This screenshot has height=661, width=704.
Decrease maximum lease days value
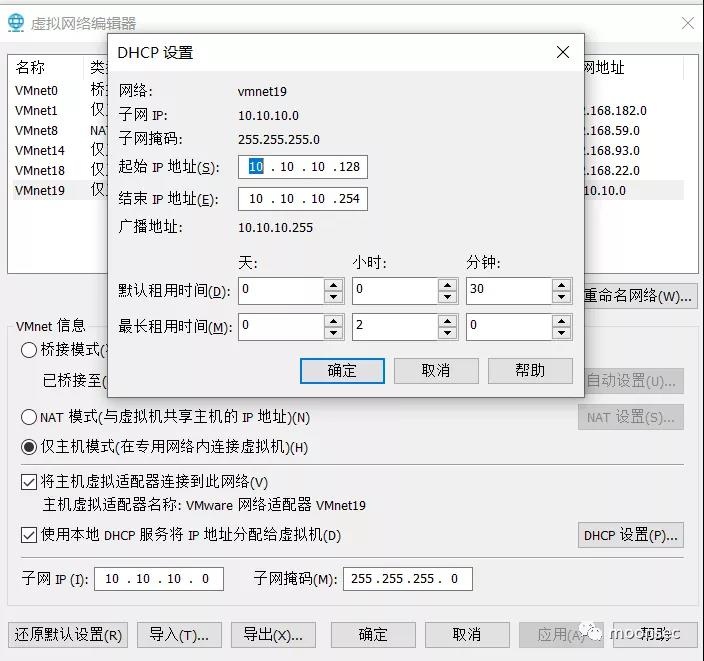[334, 333]
